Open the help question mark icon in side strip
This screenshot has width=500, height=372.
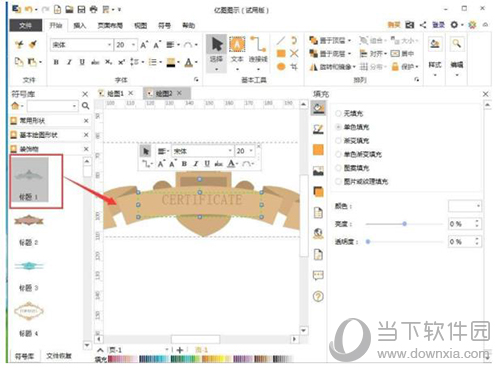pyautogui.click(x=318, y=296)
